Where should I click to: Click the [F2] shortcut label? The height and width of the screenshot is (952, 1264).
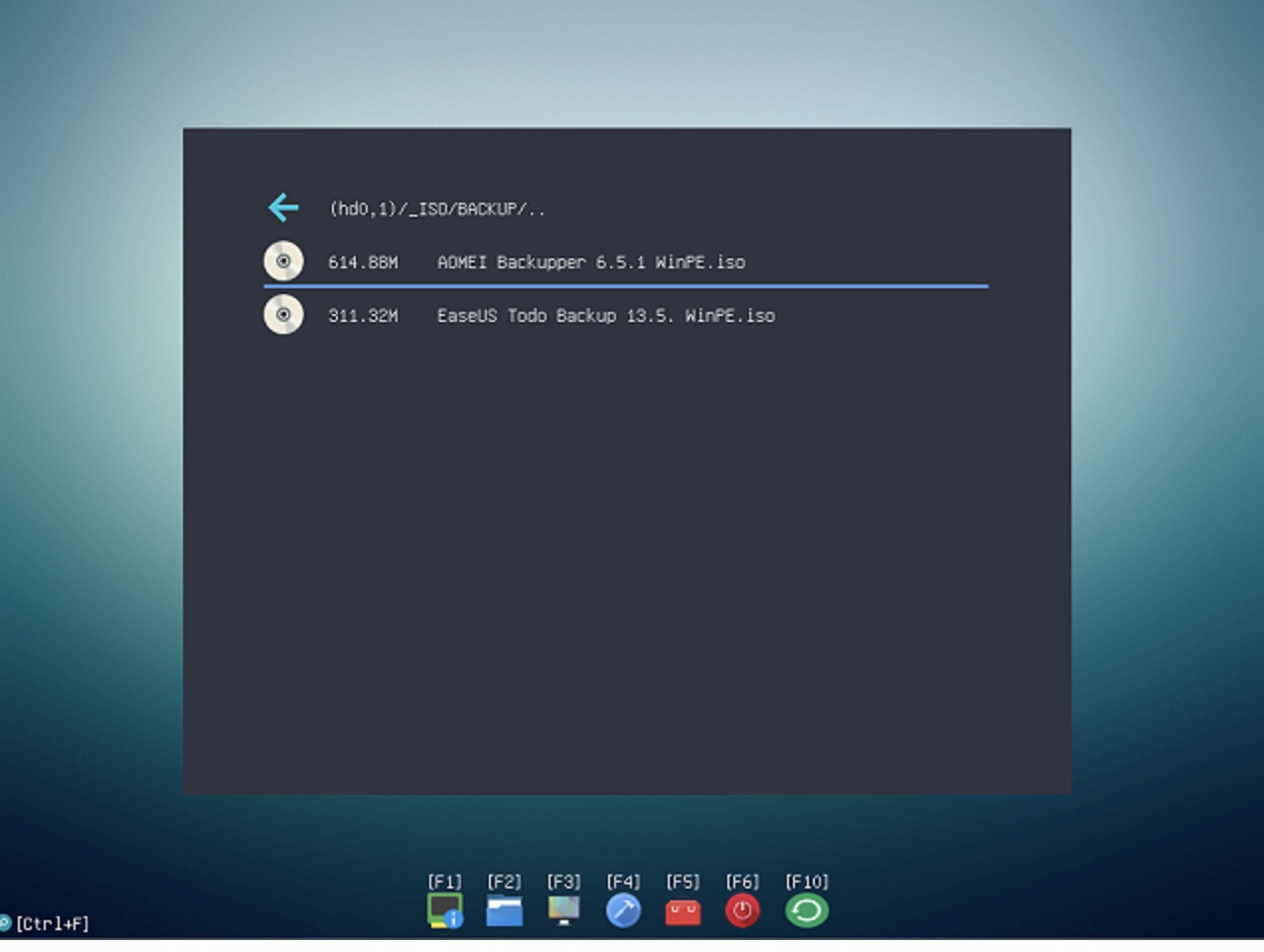[x=504, y=882]
